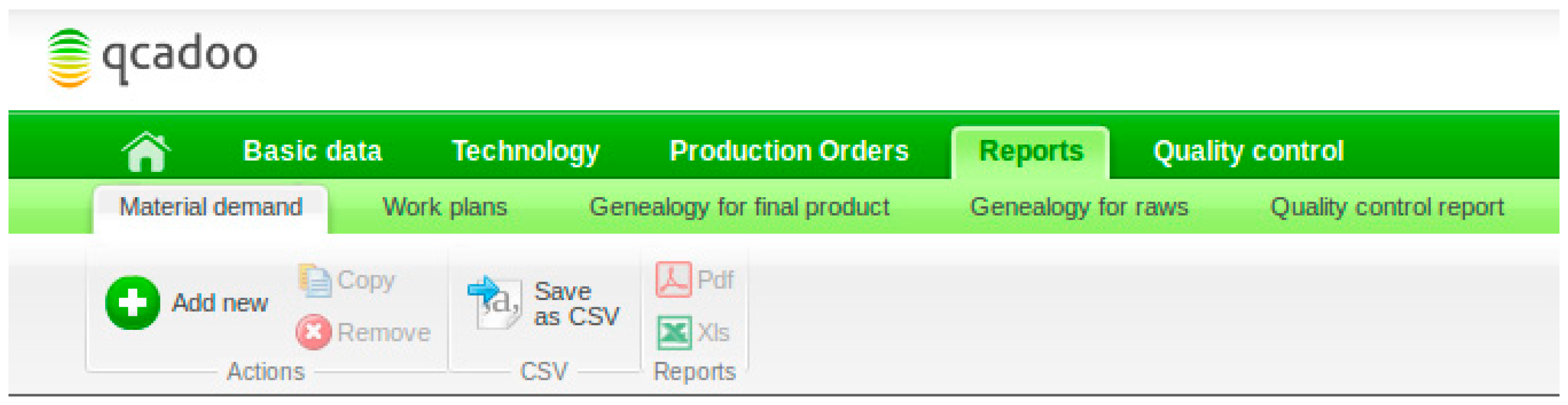Click the green plus Add new icon
This screenshot has width=1568, height=405.
[x=132, y=302]
